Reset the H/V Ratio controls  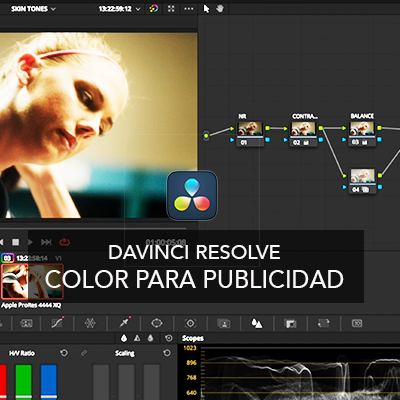pyautogui.click(x=64, y=353)
